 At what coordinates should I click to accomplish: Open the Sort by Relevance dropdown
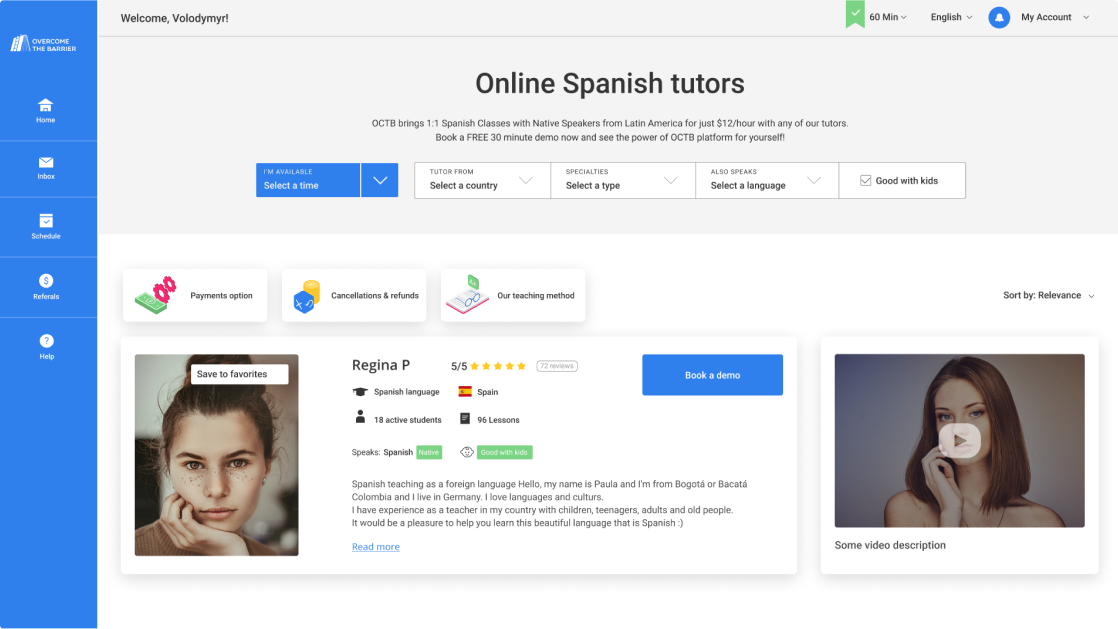tap(1048, 296)
